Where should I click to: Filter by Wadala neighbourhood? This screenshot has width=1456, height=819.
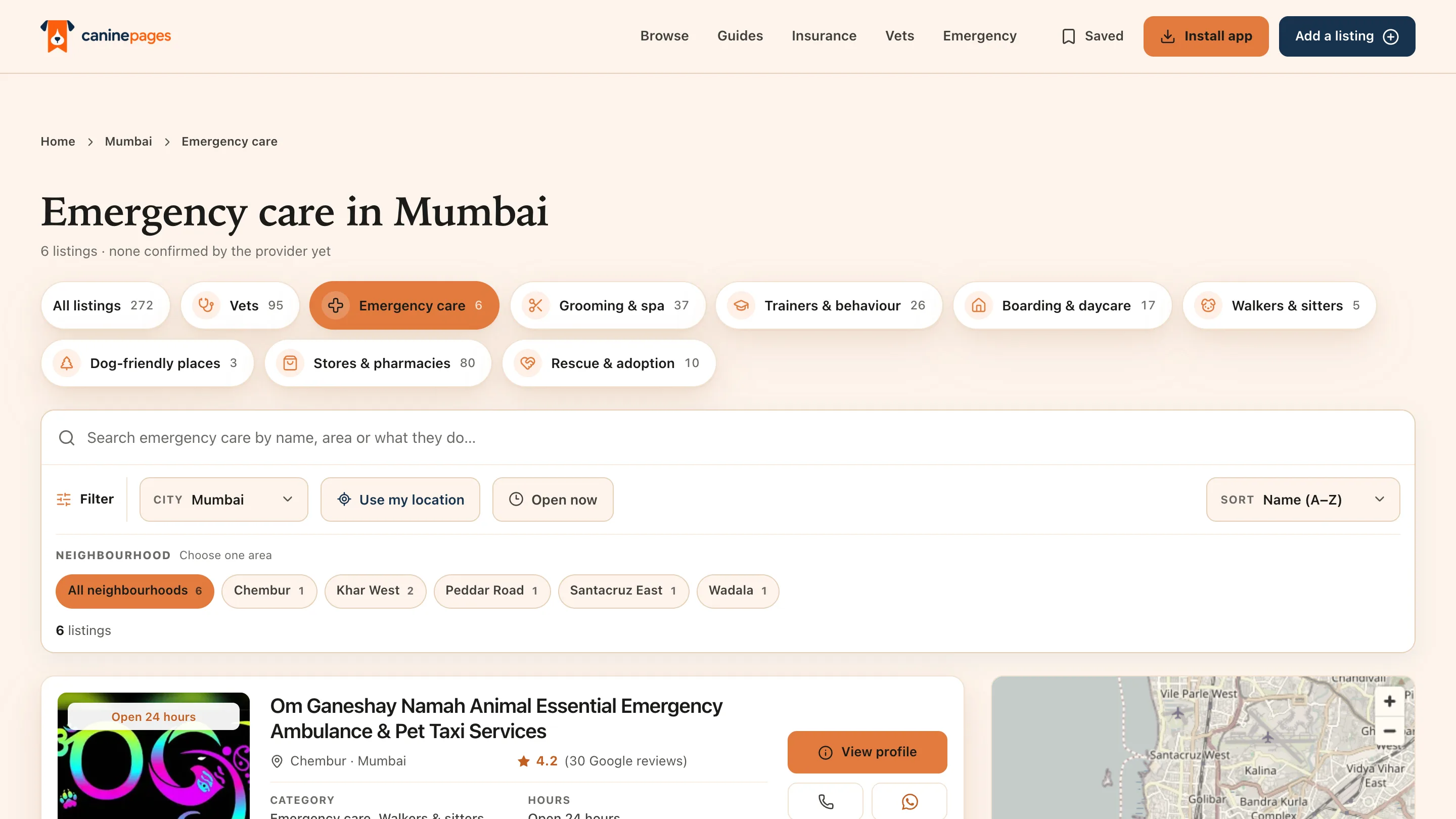[x=738, y=591]
